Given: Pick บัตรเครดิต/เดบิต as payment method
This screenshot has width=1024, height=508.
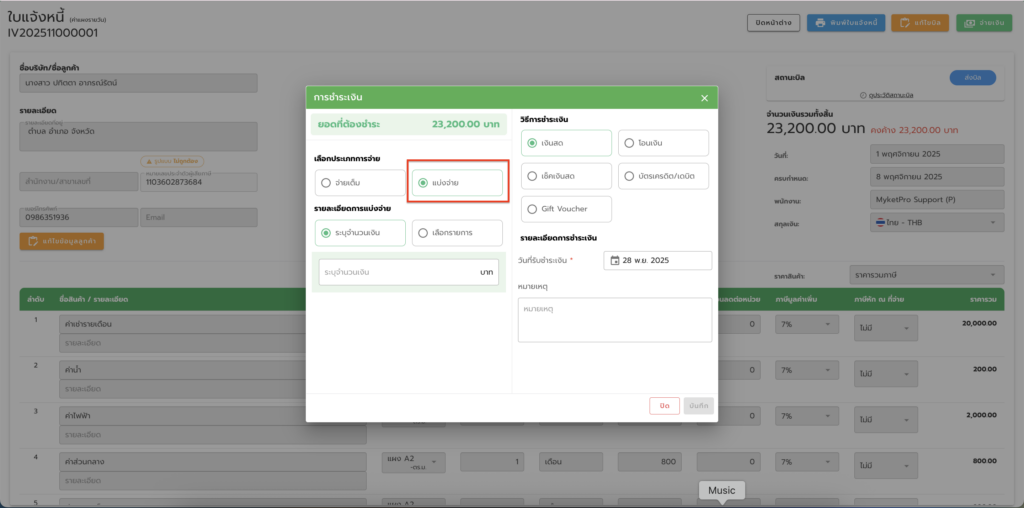Looking at the screenshot, I should pos(628,176).
